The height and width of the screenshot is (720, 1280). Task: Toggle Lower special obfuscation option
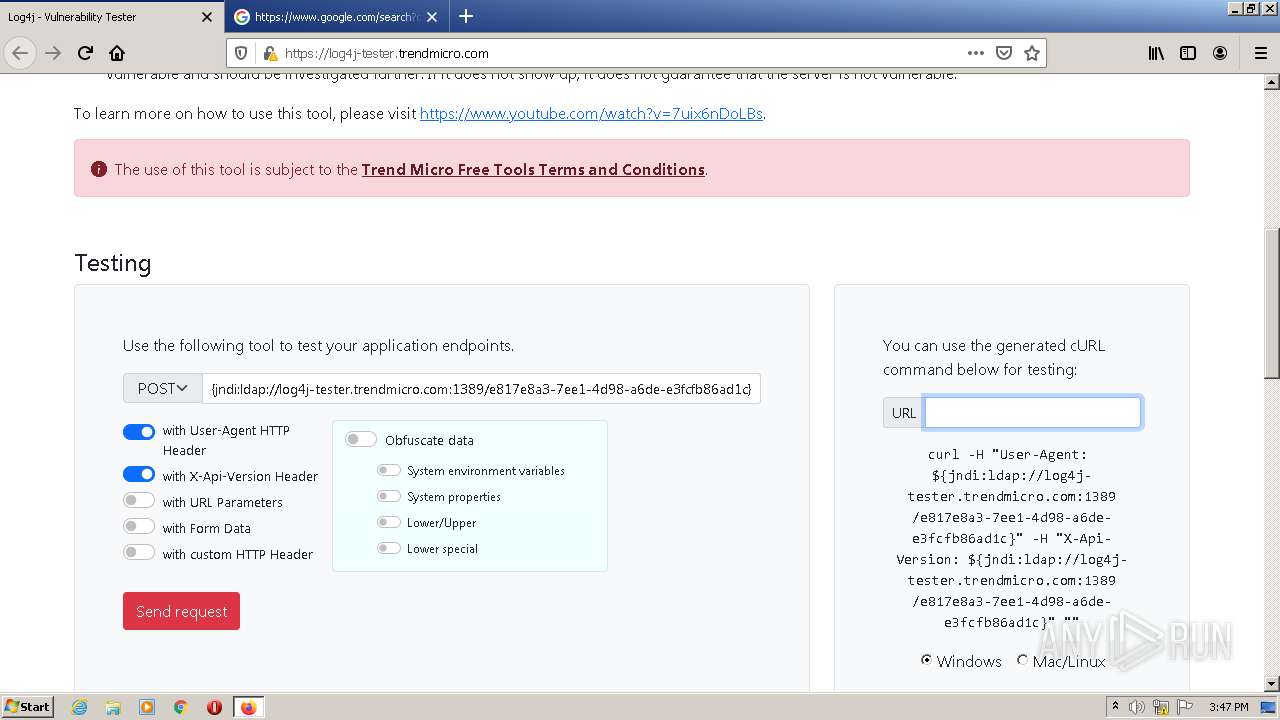(389, 548)
